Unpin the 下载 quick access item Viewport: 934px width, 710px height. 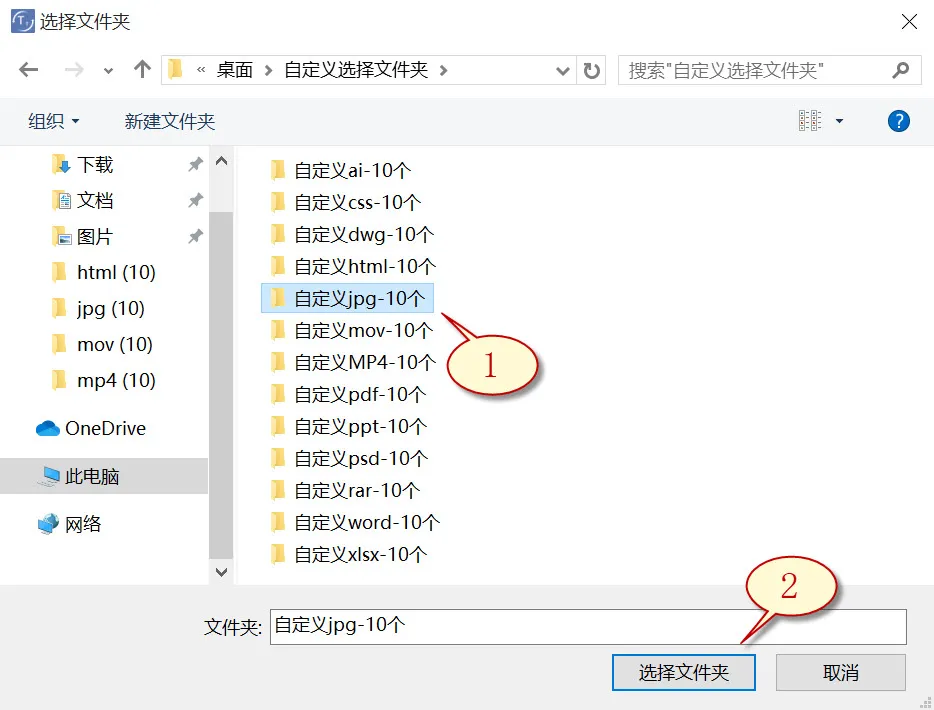click(196, 164)
